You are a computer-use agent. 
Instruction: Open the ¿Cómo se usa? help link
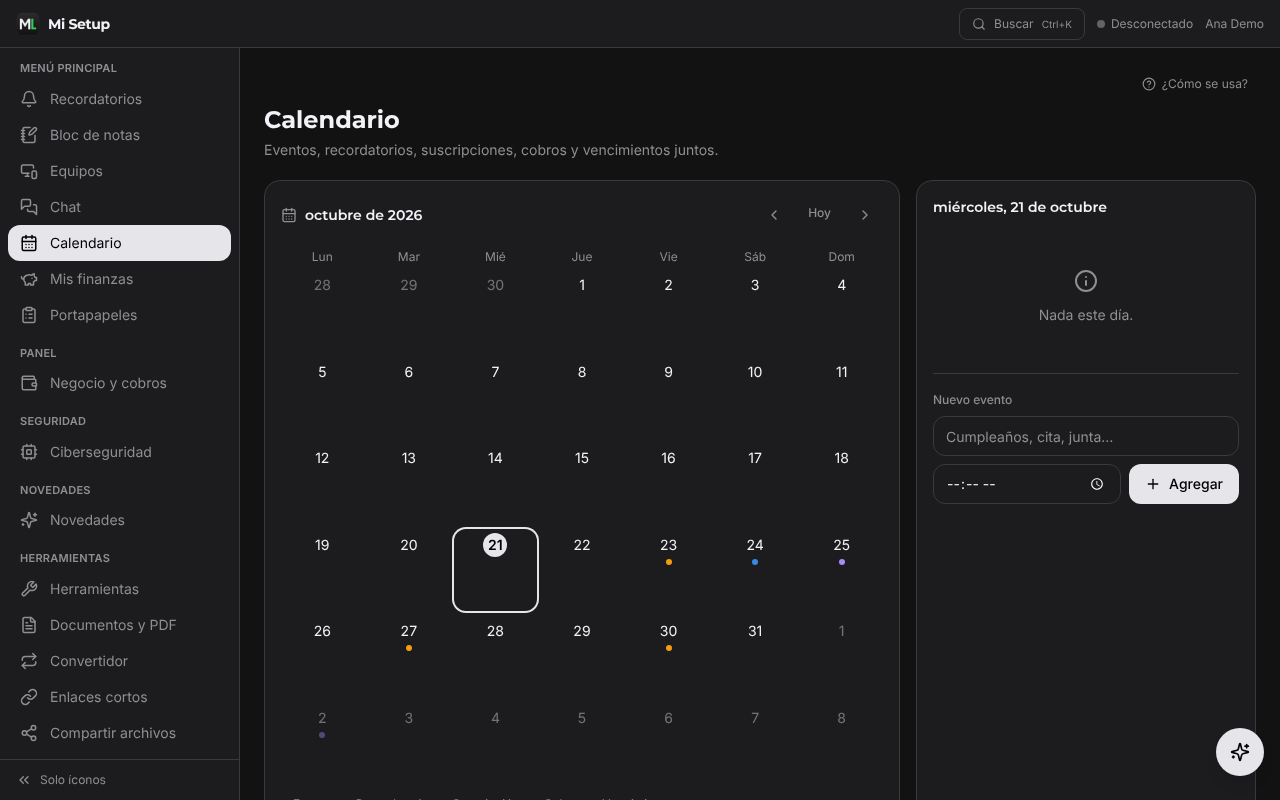[1195, 84]
